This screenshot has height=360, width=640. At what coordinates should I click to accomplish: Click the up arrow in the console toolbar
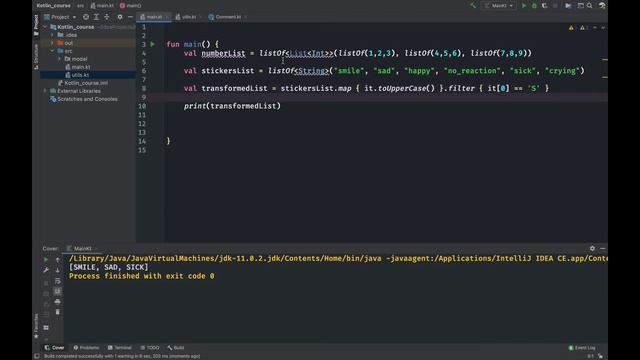tap(58, 260)
